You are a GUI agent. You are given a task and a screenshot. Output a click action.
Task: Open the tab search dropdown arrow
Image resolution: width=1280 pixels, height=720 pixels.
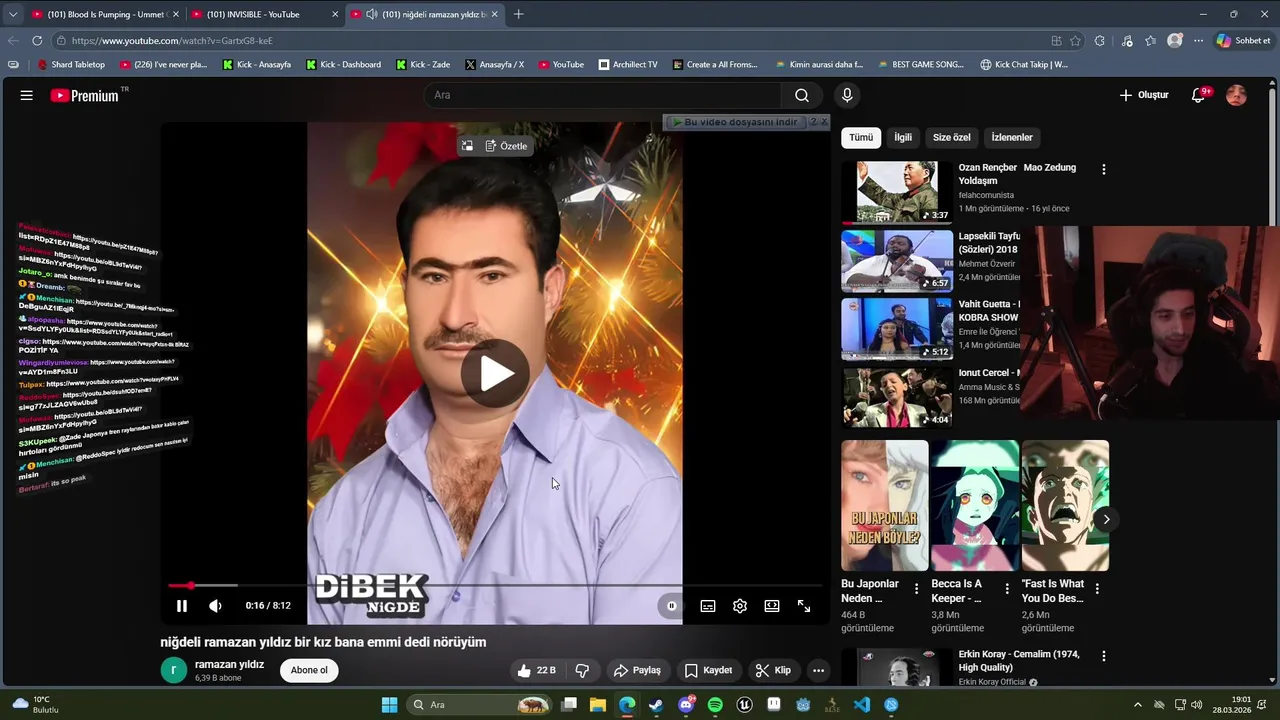[x=12, y=14]
